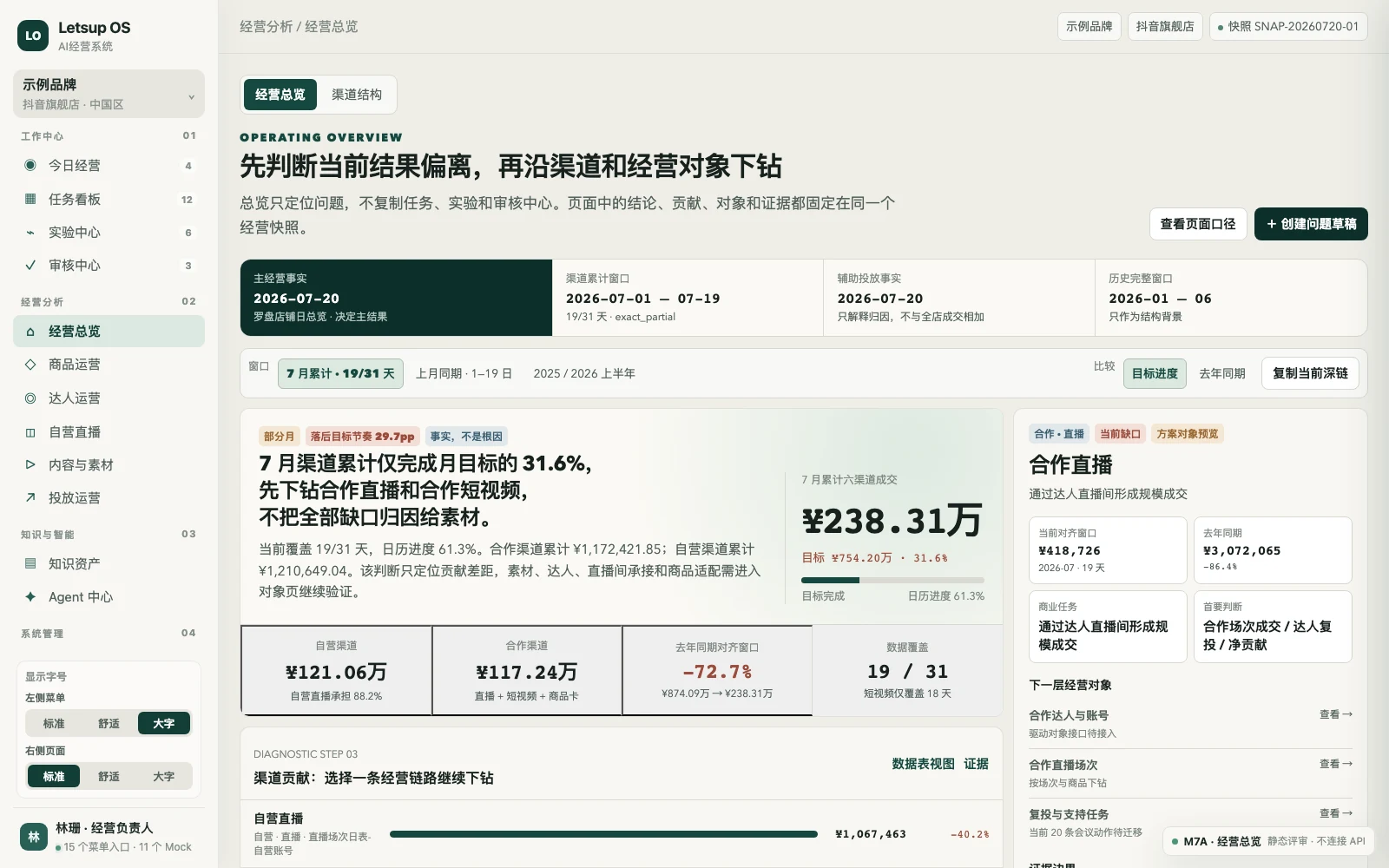
Task: Click the Agent 中心 sparkle icon
Action: click(30, 596)
